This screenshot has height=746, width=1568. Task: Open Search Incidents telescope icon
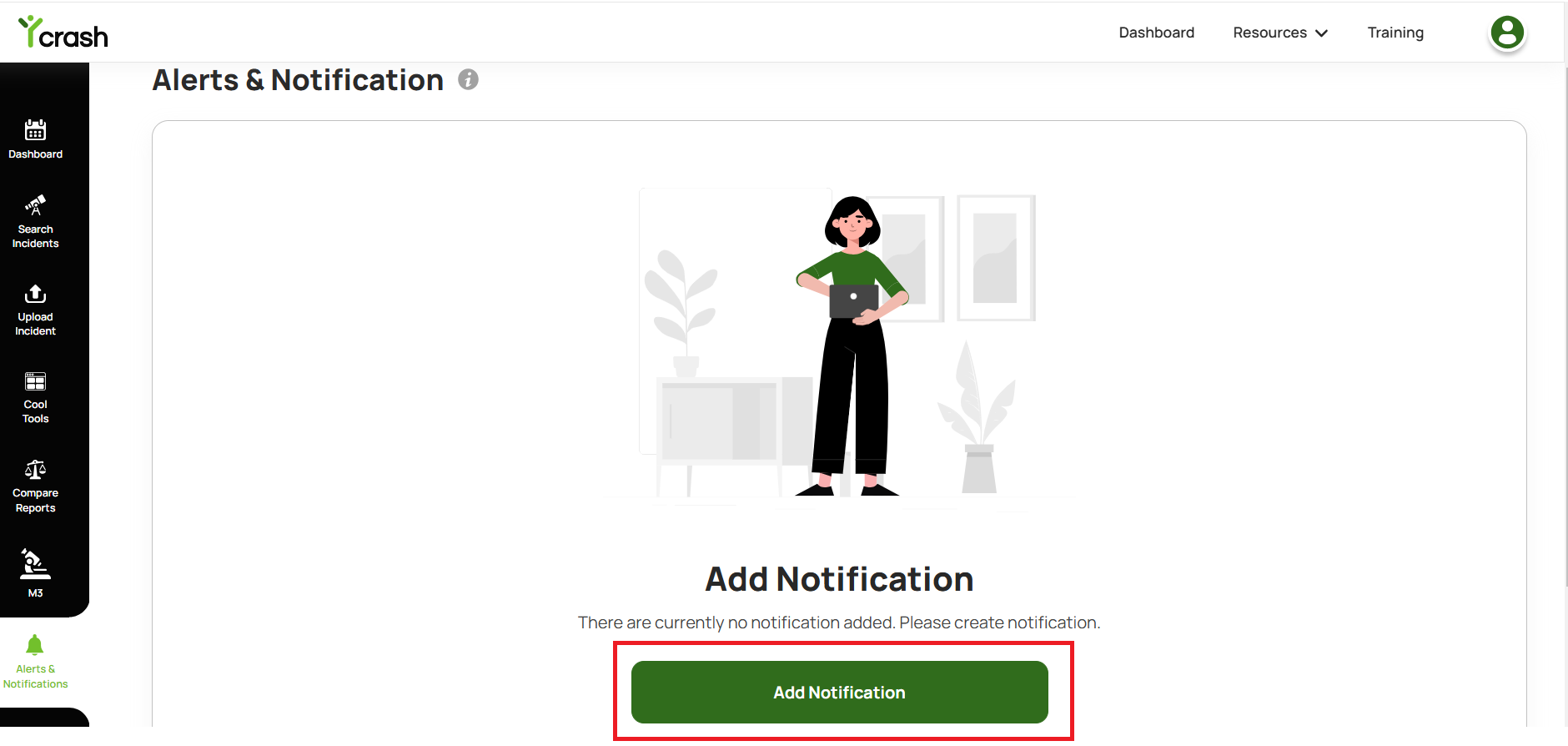click(x=35, y=204)
